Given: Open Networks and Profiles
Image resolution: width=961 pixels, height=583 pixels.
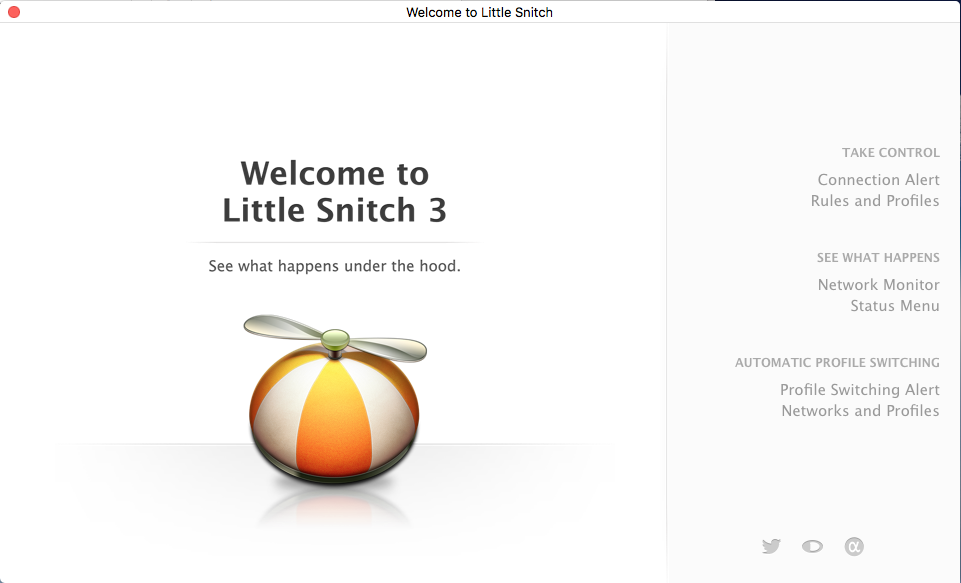Looking at the screenshot, I should [x=860, y=411].
